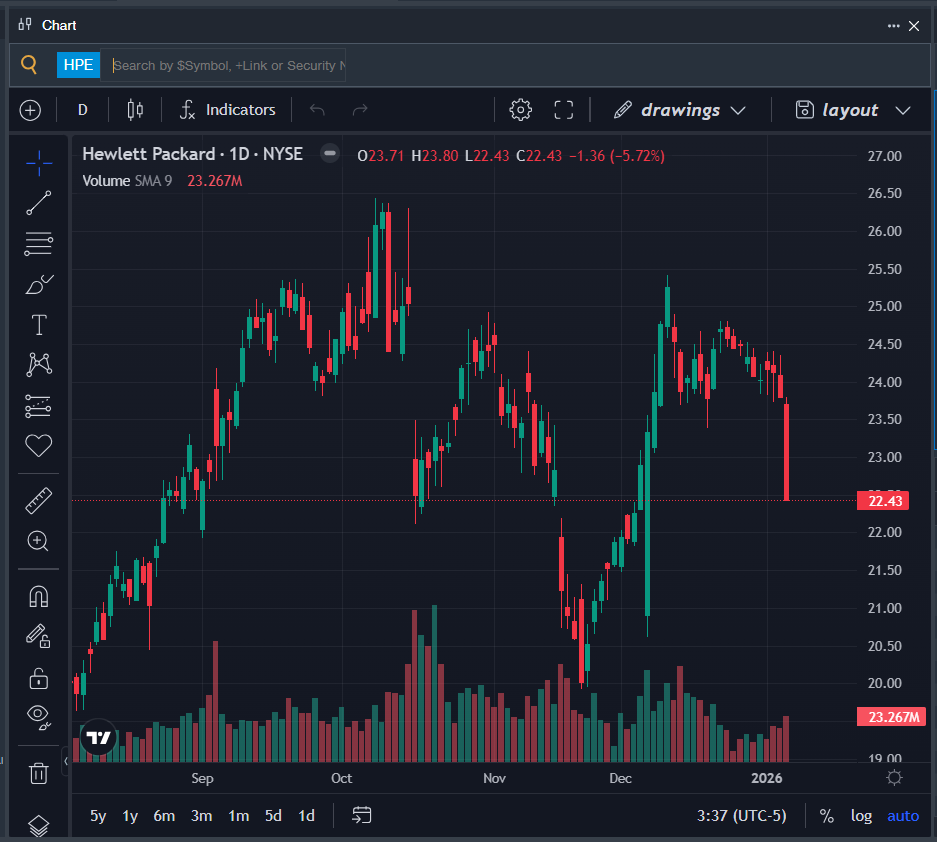Screen dimensions: 937x842
Task: Open the Object Tree panel icon
Action: click(38, 826)
